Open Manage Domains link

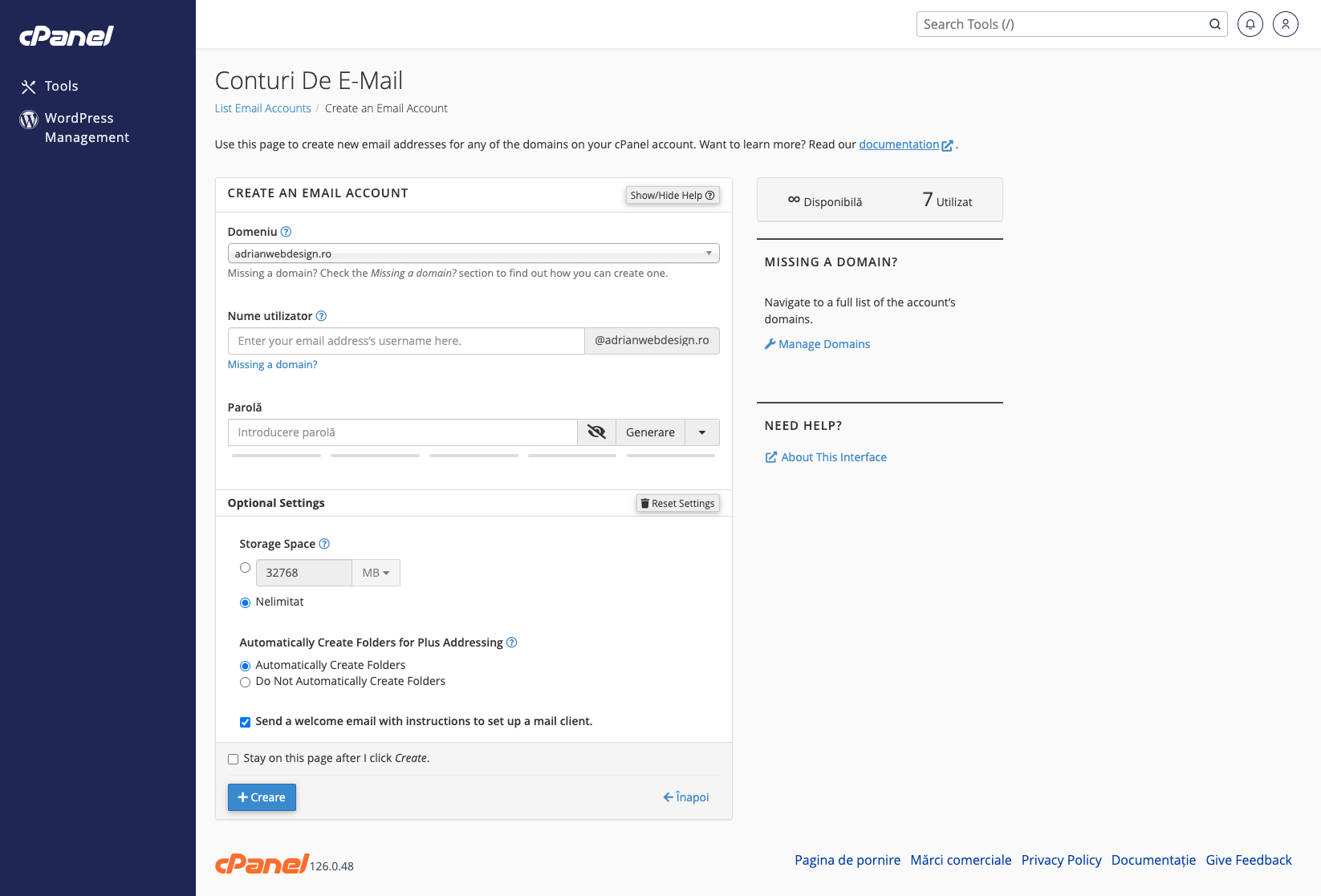tap(824, 344)
